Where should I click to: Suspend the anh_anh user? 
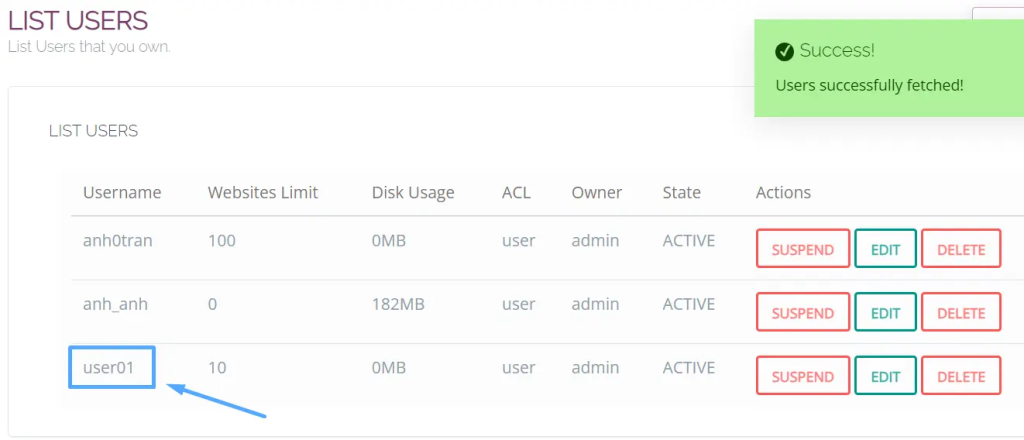pyautogui.click(x=803, y=313)
